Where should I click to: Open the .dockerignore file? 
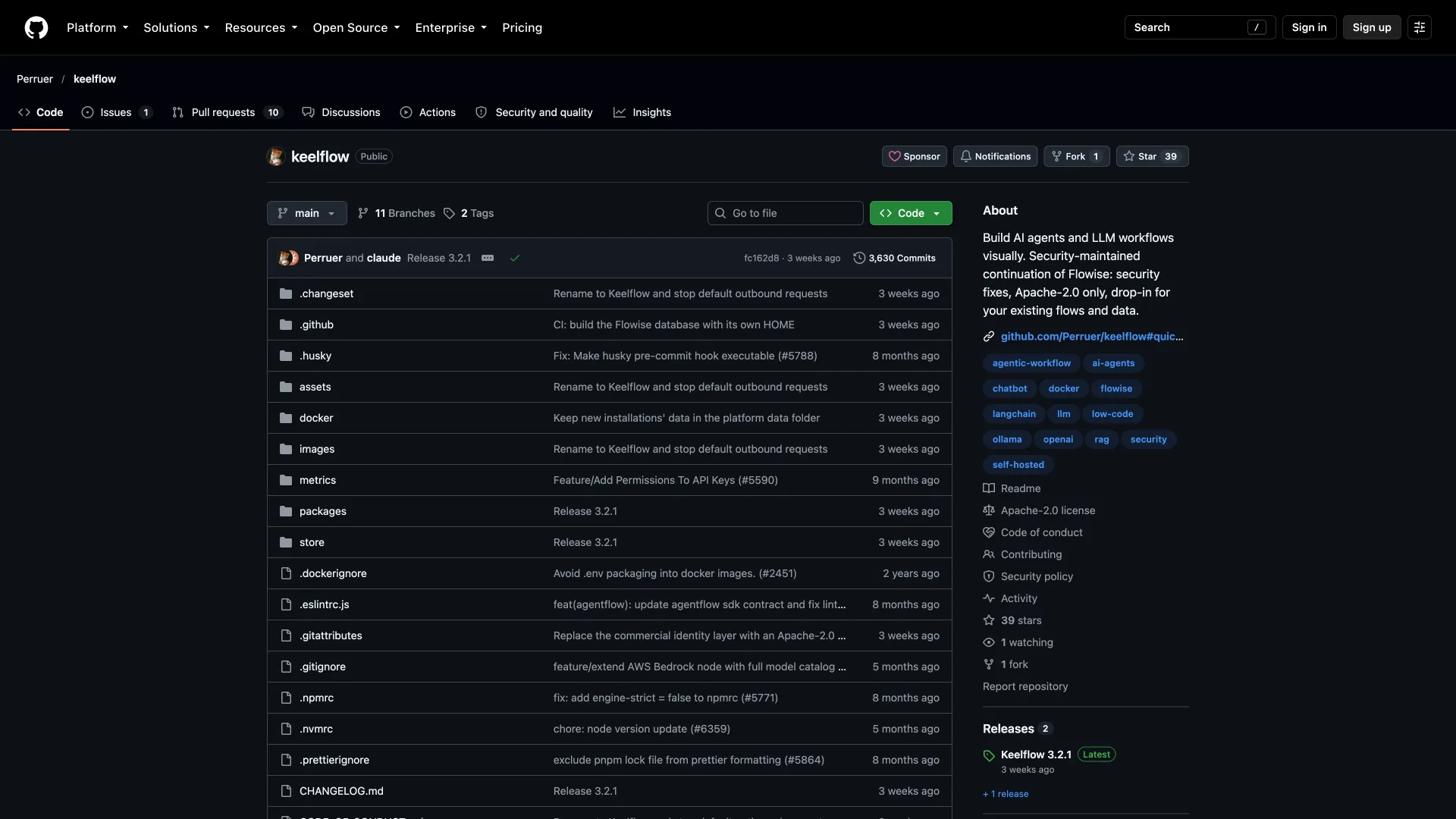(x=333, y=573)
